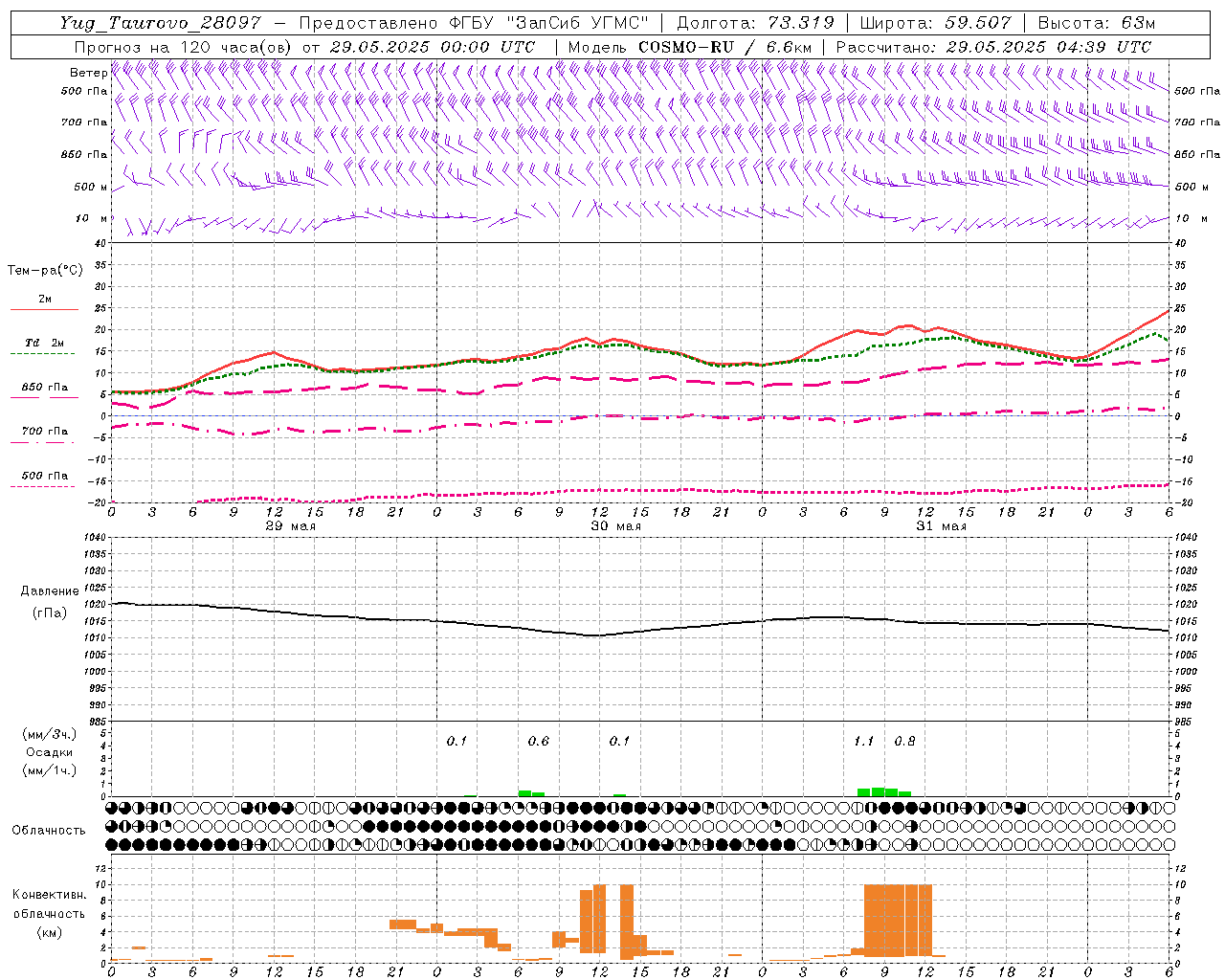Click the green precipitation bars below 1.1 value
This screenshot has height=980, width=1225.
[x=884, y=792]
